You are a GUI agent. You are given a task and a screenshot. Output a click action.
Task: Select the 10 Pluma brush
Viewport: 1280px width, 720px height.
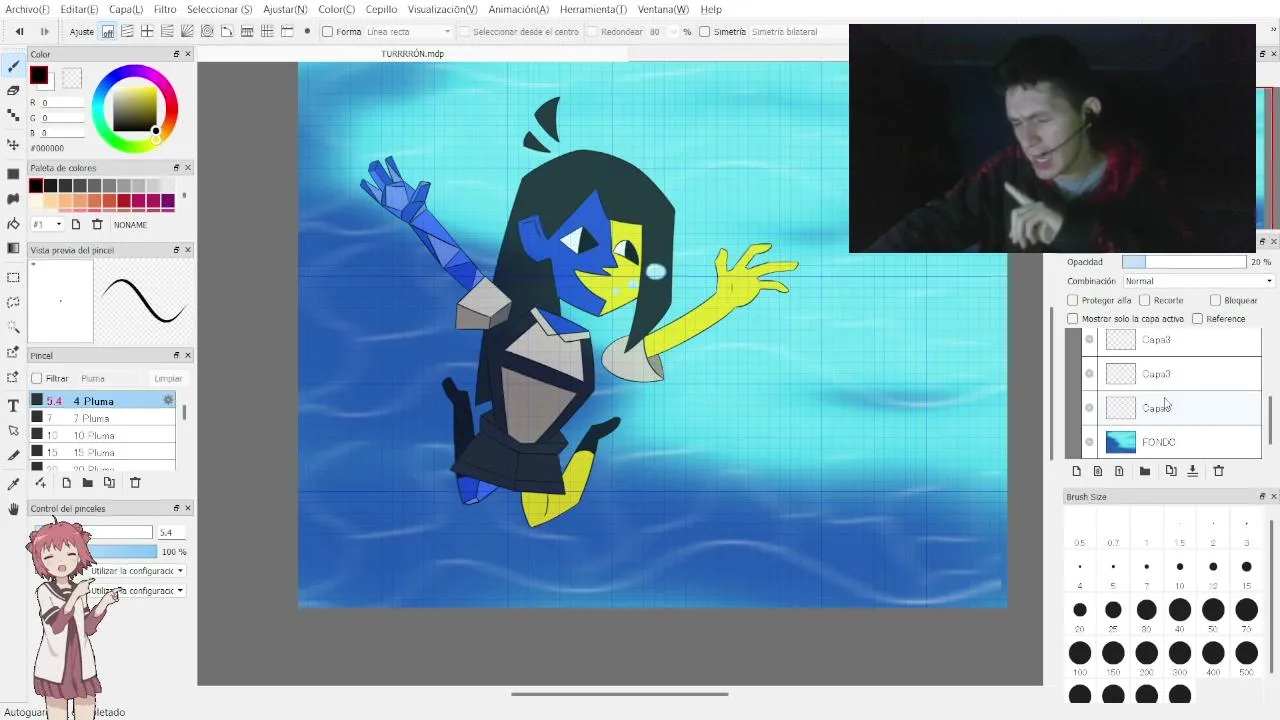click(102, 435)
